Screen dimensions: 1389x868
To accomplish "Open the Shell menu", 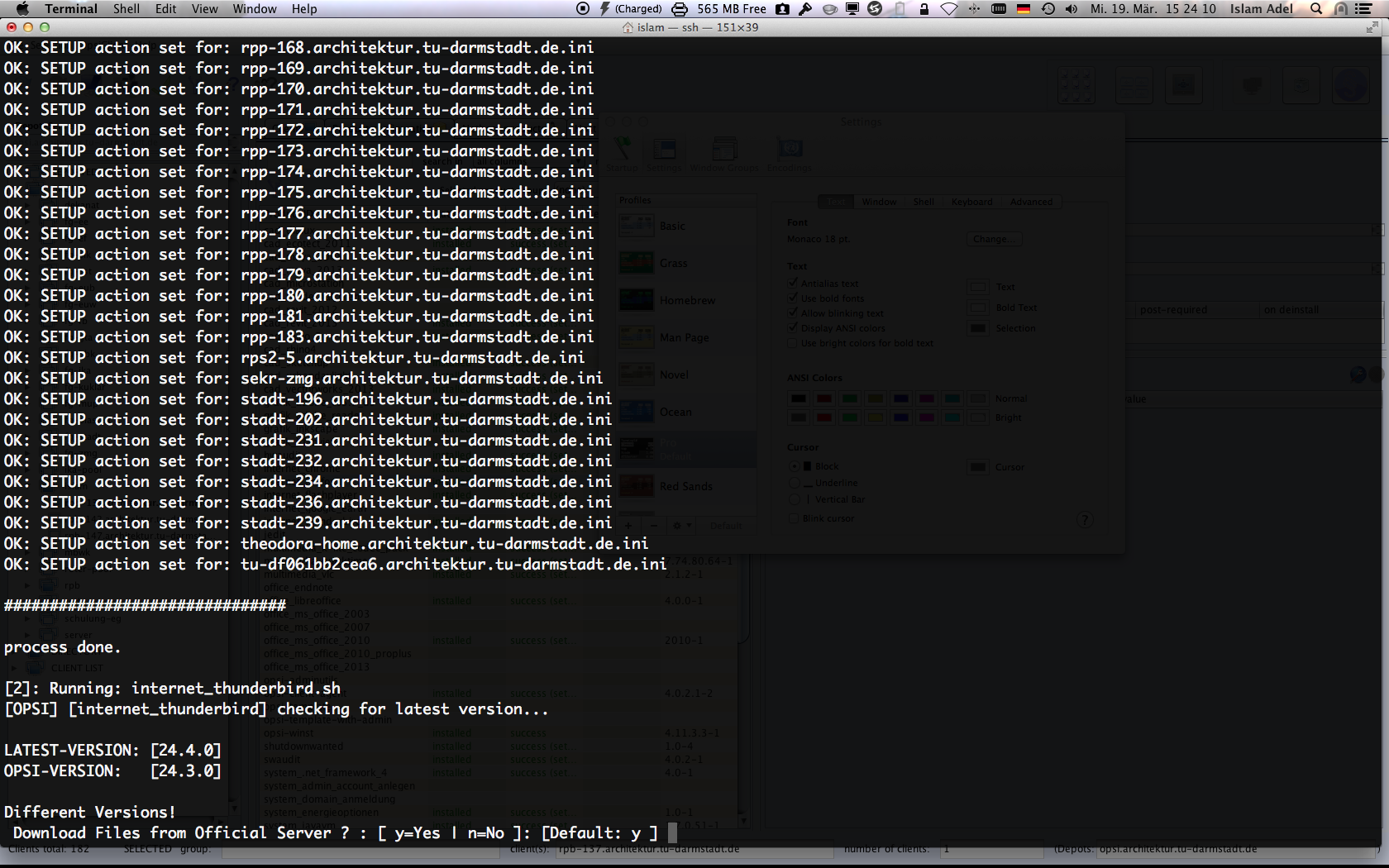I will [x=126, y=9].
